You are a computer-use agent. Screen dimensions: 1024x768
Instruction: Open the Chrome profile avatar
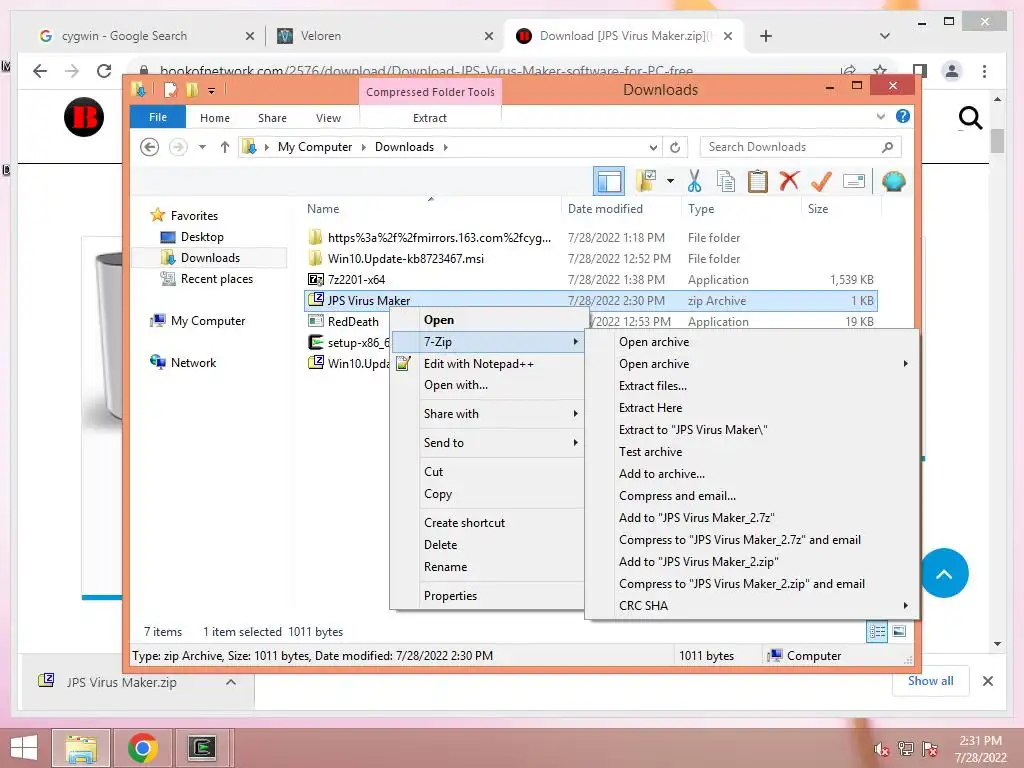point(952,71)
